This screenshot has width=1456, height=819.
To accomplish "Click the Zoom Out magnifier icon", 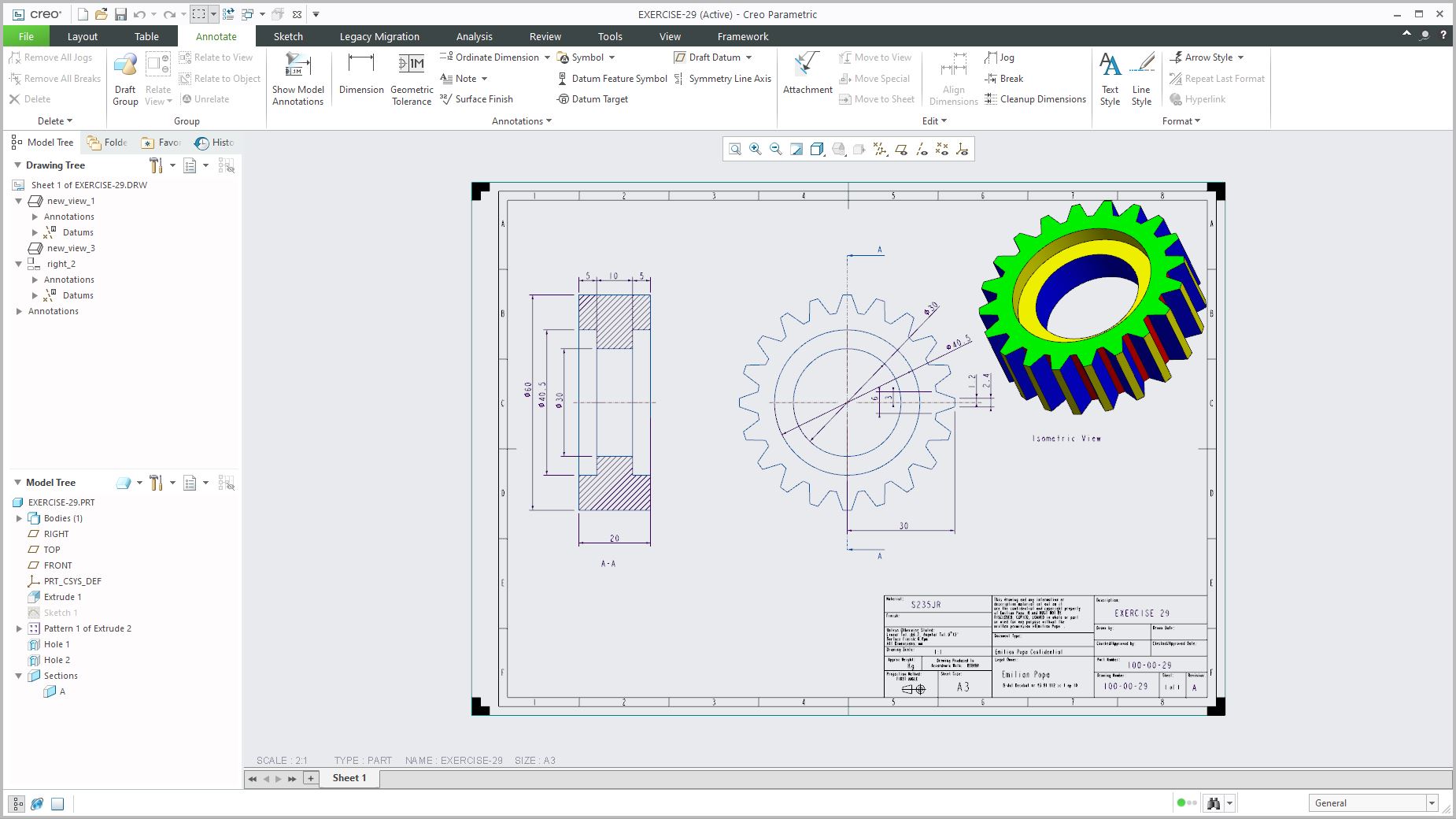I will click(x=776, y=149).
